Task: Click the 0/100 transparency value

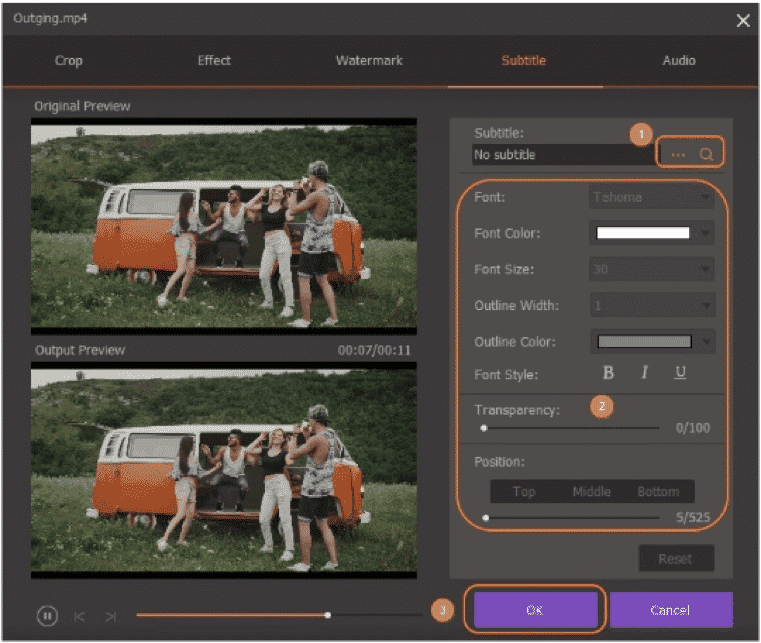Action: [693, 428]
